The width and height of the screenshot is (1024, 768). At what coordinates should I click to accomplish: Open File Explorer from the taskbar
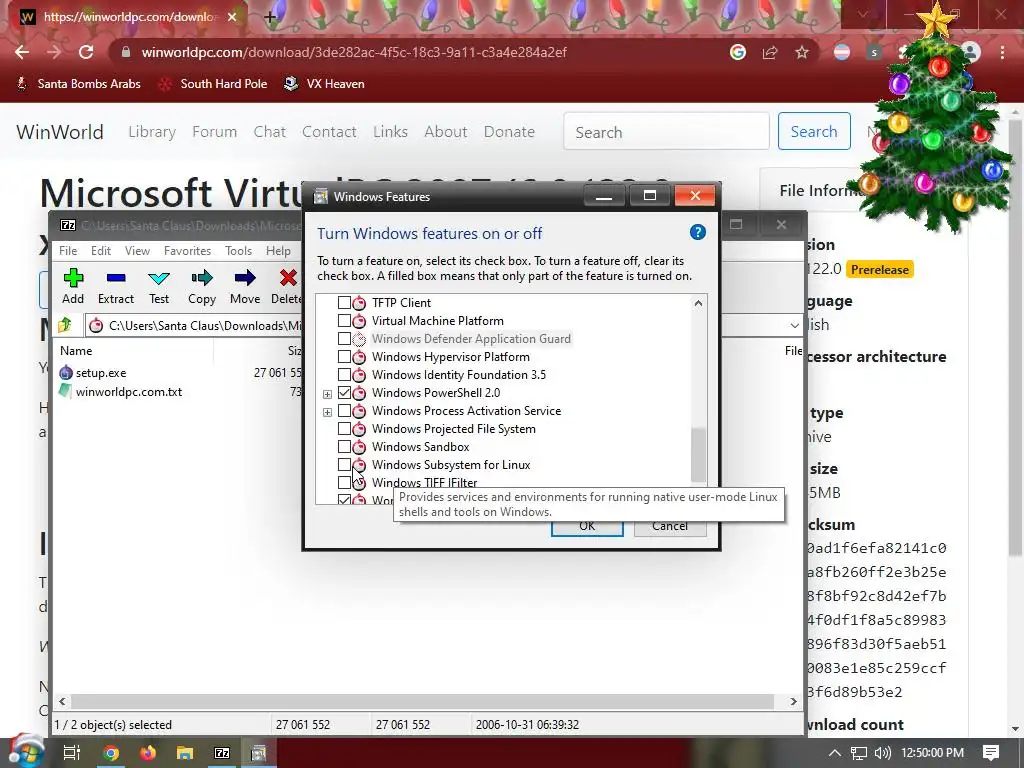[185, 753]
